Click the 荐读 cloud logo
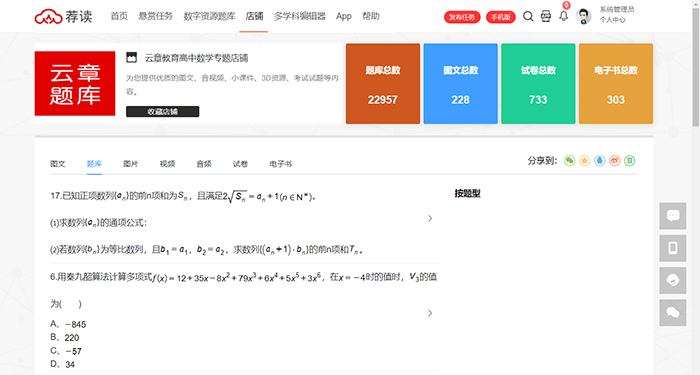 coord(63,17)
